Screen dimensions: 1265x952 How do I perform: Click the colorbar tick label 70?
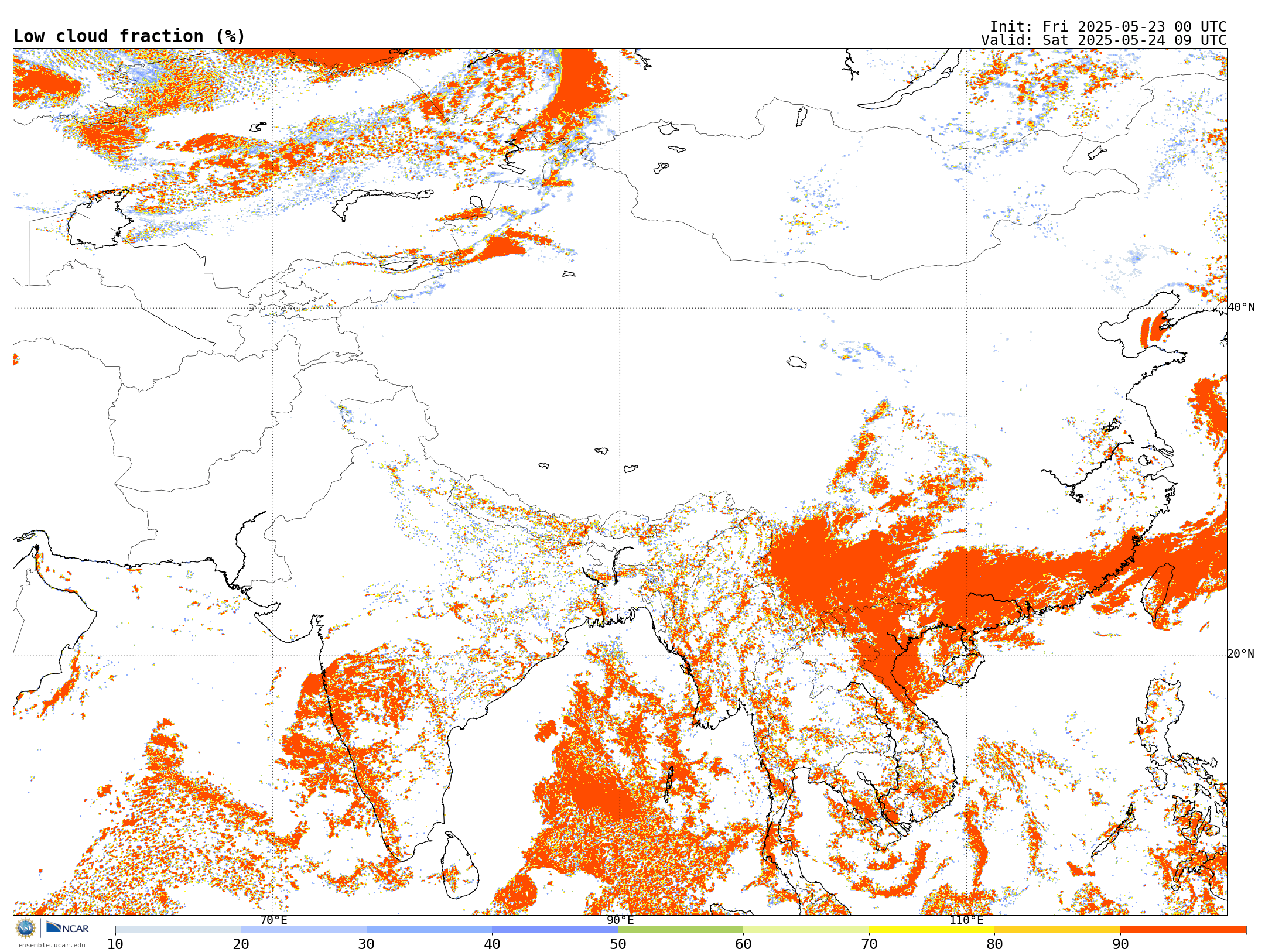869,944
